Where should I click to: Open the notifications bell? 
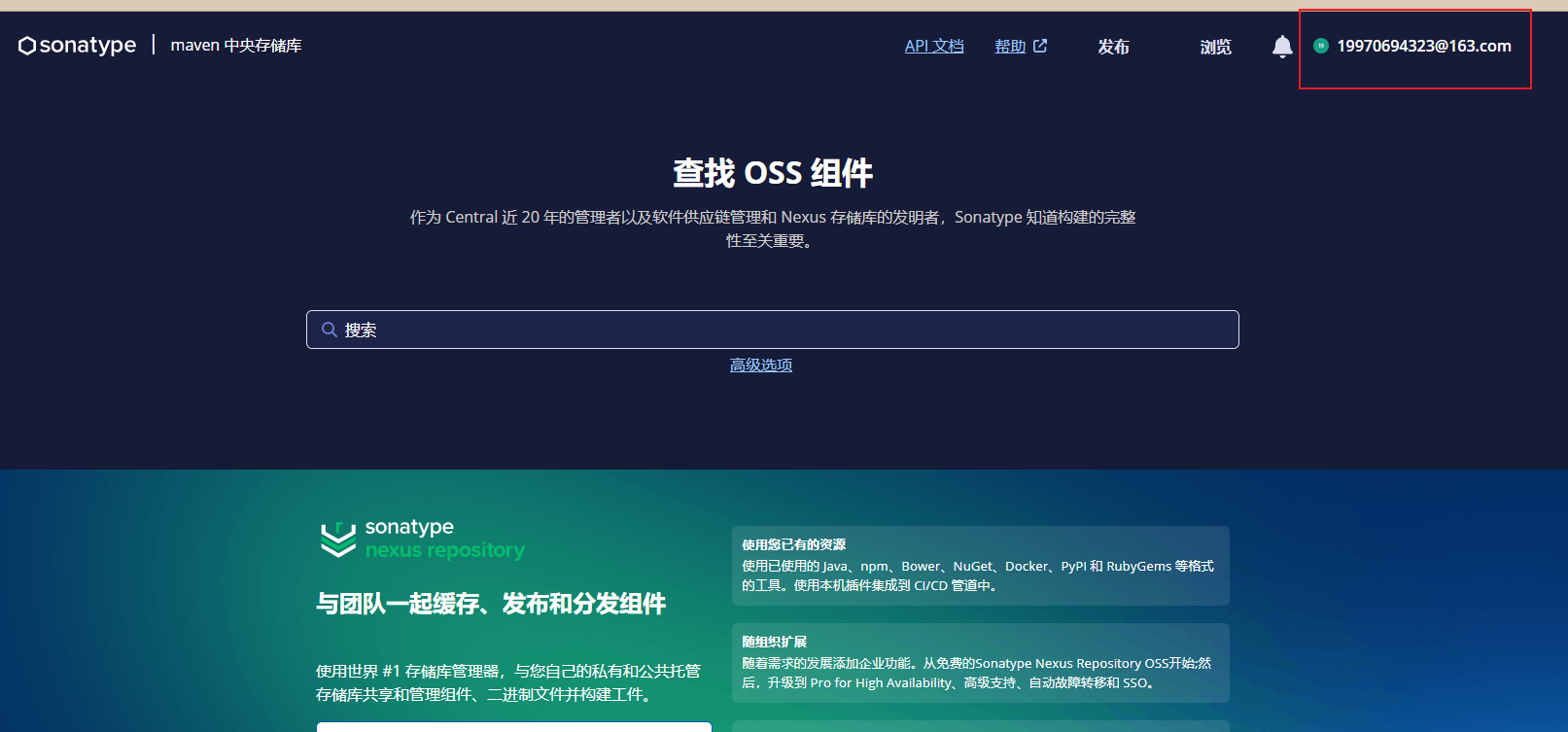[x=1282, y=47]
